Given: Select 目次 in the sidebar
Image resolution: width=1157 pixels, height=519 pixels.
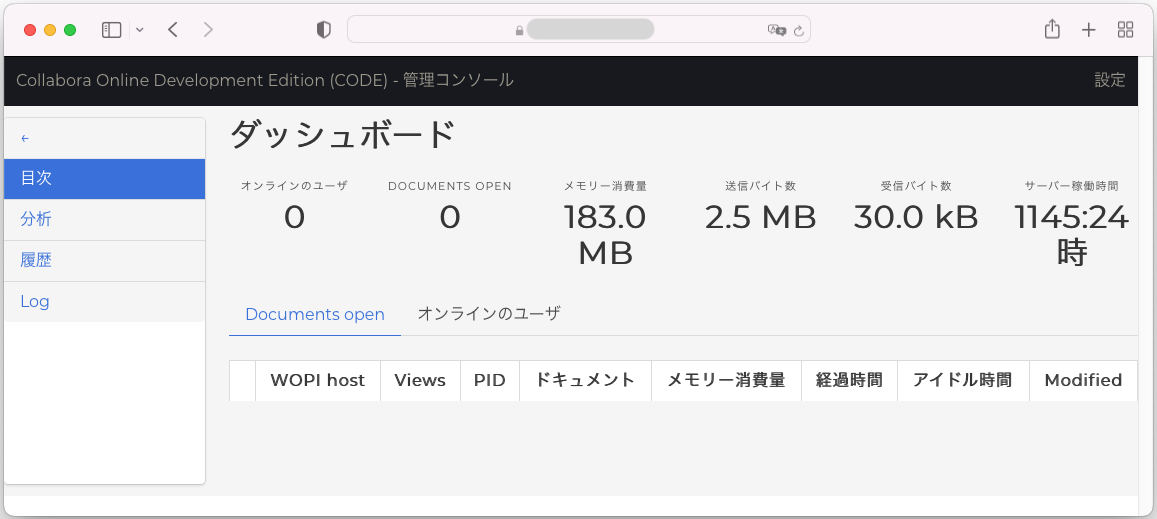Looking at the screenshot, I should (x=105, y=179).
